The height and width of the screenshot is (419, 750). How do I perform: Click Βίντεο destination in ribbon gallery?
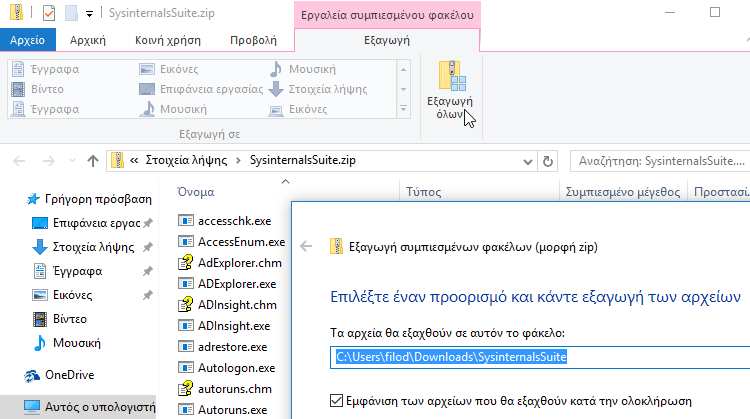(38, 89)
